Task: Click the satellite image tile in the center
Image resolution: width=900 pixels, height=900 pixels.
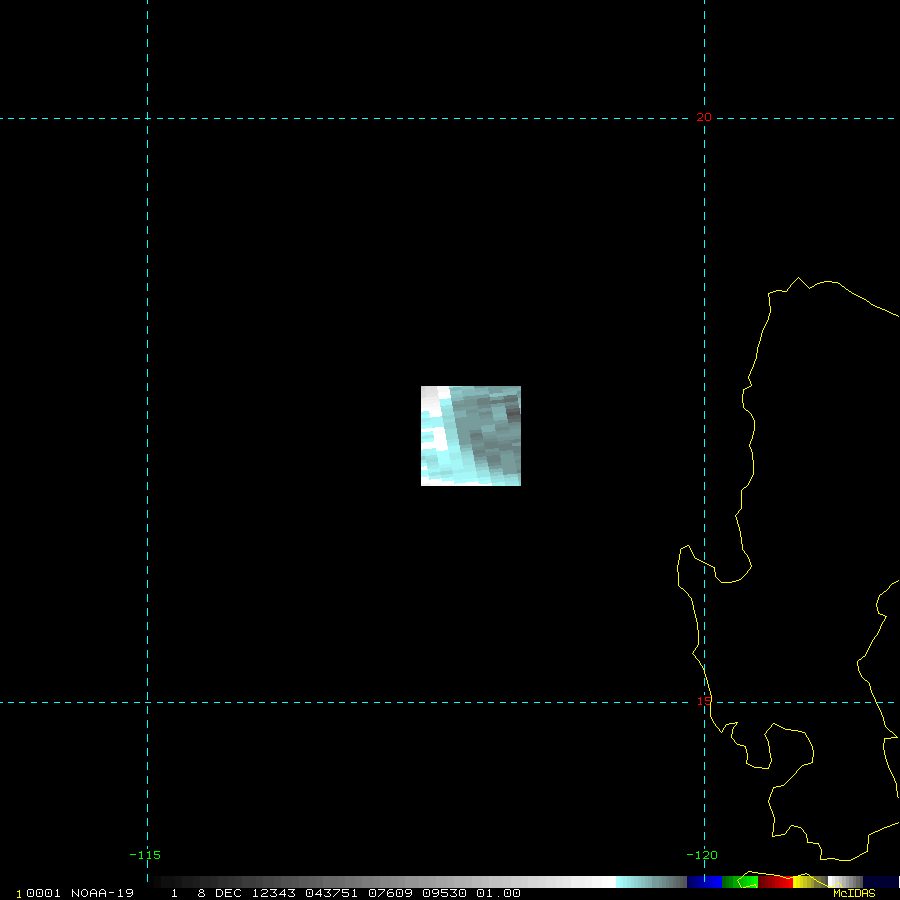Action: (x=471, y=436)
